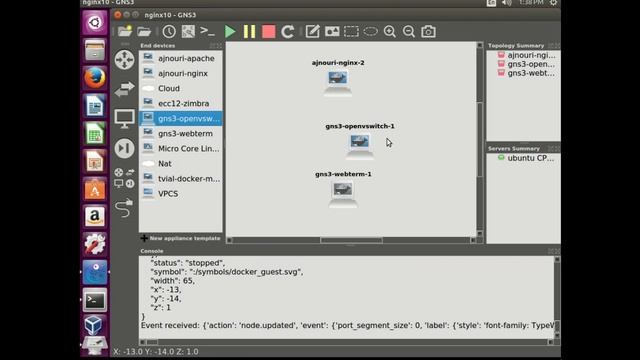Select the Cloud device
Viewport: 640px width, 360px height.
pos(180,89)
